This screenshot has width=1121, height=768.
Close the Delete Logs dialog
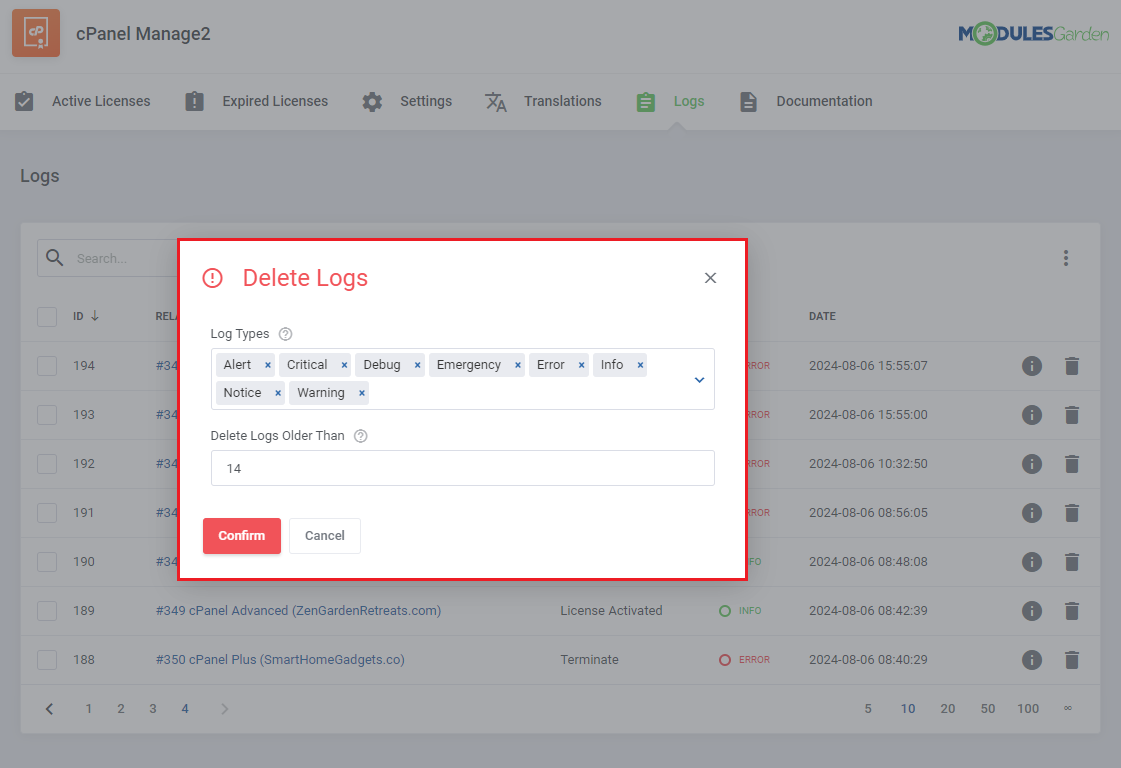click(710, 277)
